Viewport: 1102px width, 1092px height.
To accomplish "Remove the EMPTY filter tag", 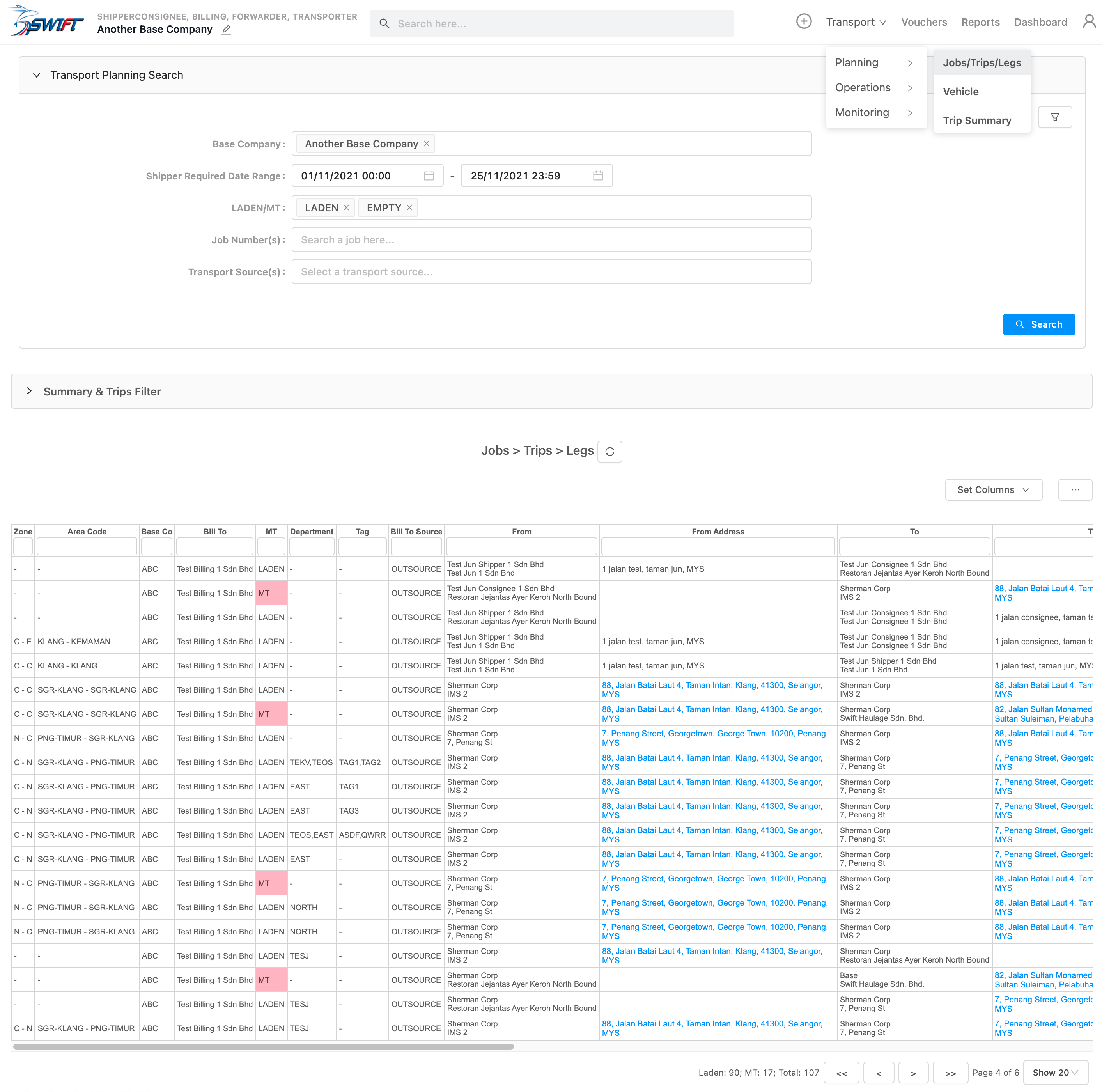I will point(409,207).
